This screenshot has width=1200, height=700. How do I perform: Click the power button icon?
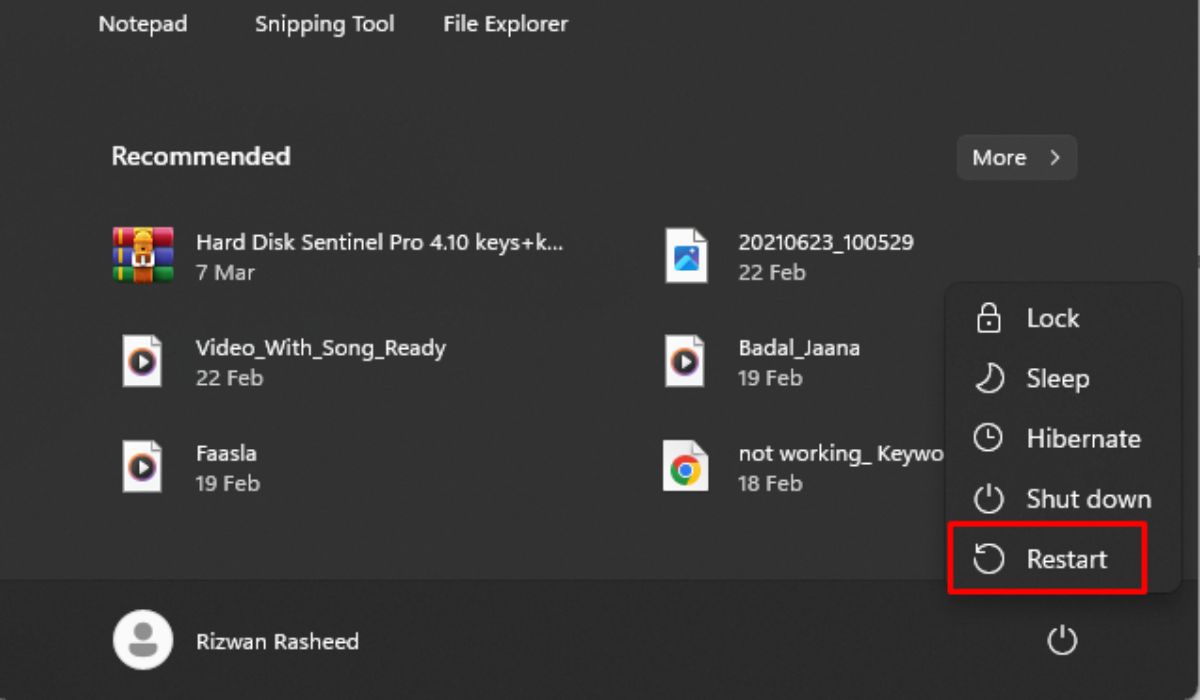(1061, 640)
